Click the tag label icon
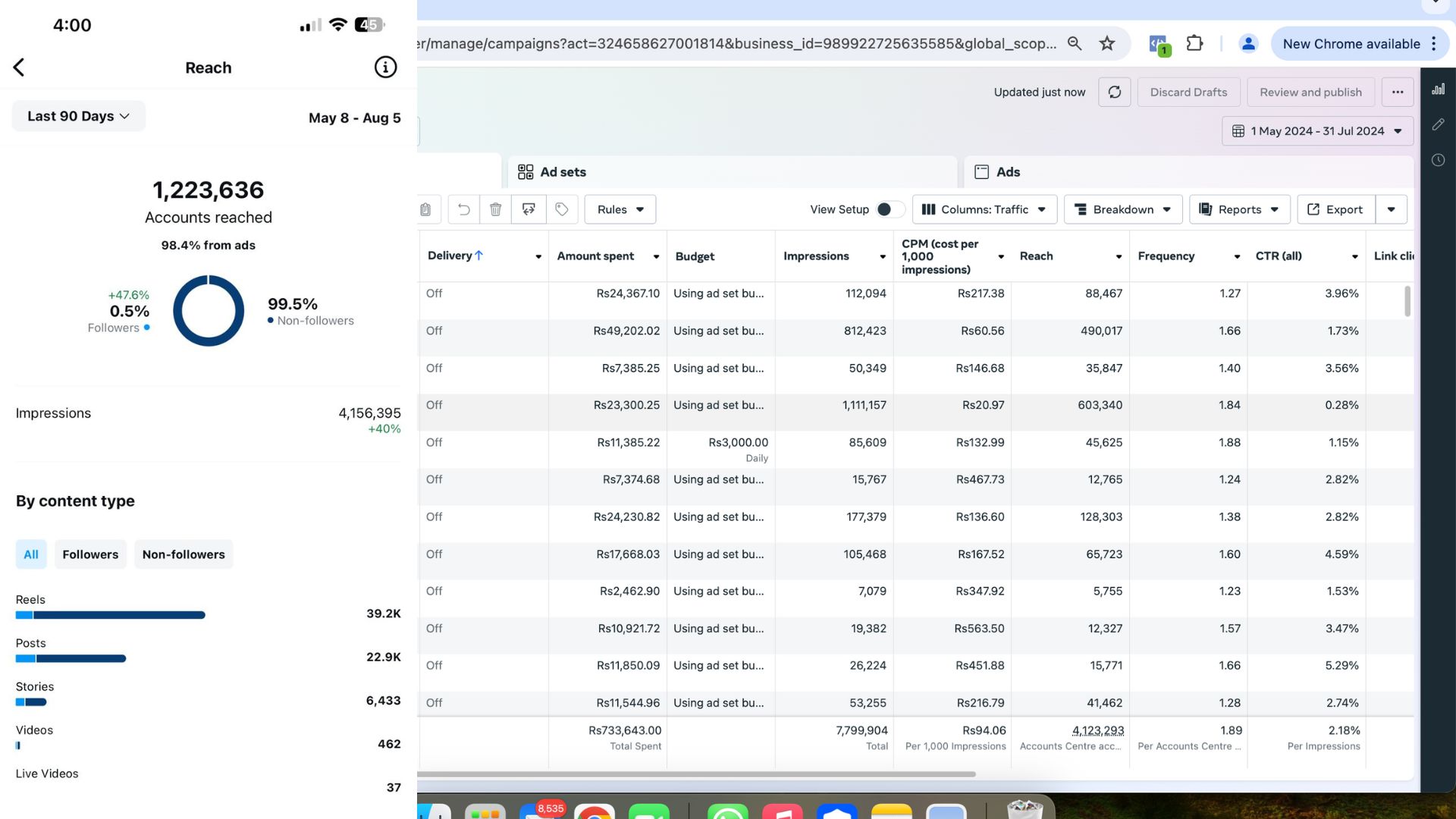Screen dimensions: 1456x819 [561, 209]
